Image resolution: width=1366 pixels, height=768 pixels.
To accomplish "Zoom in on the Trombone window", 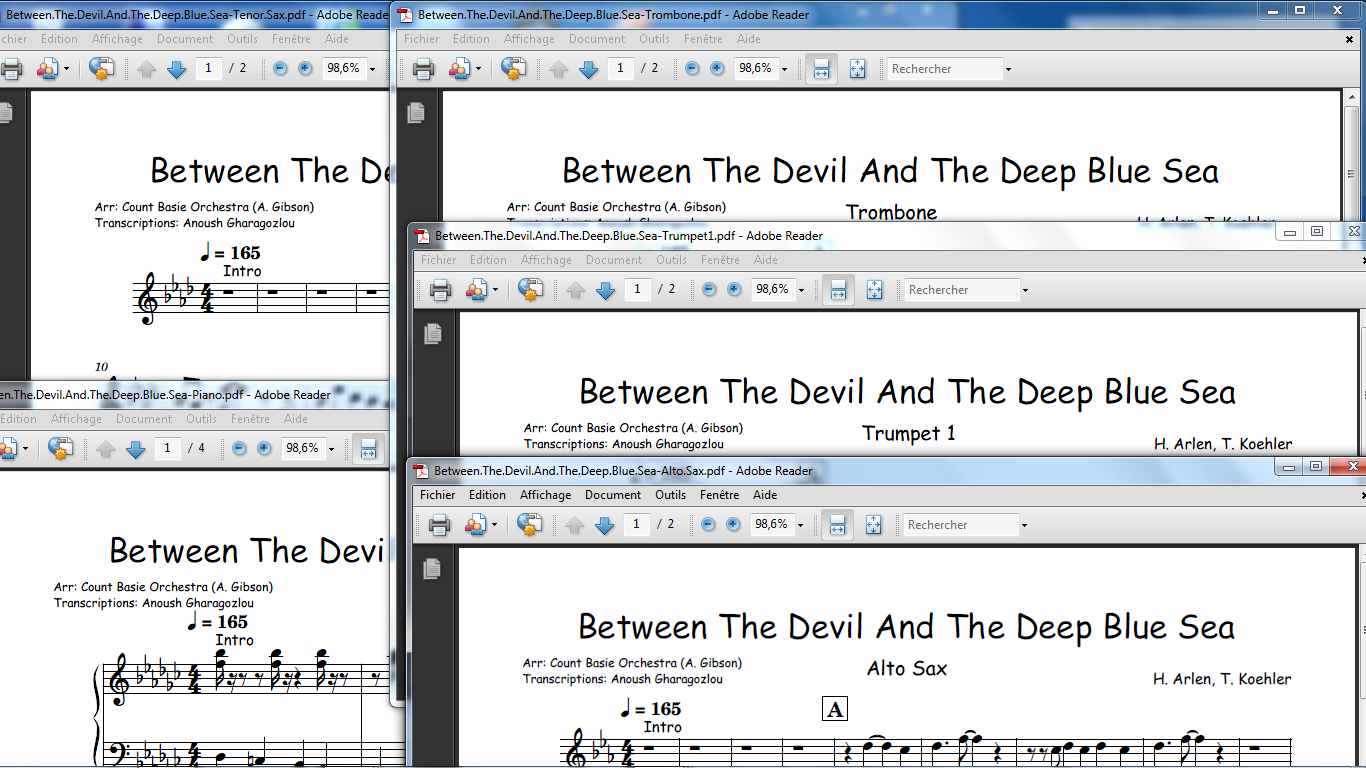I will tap(717, 69).
